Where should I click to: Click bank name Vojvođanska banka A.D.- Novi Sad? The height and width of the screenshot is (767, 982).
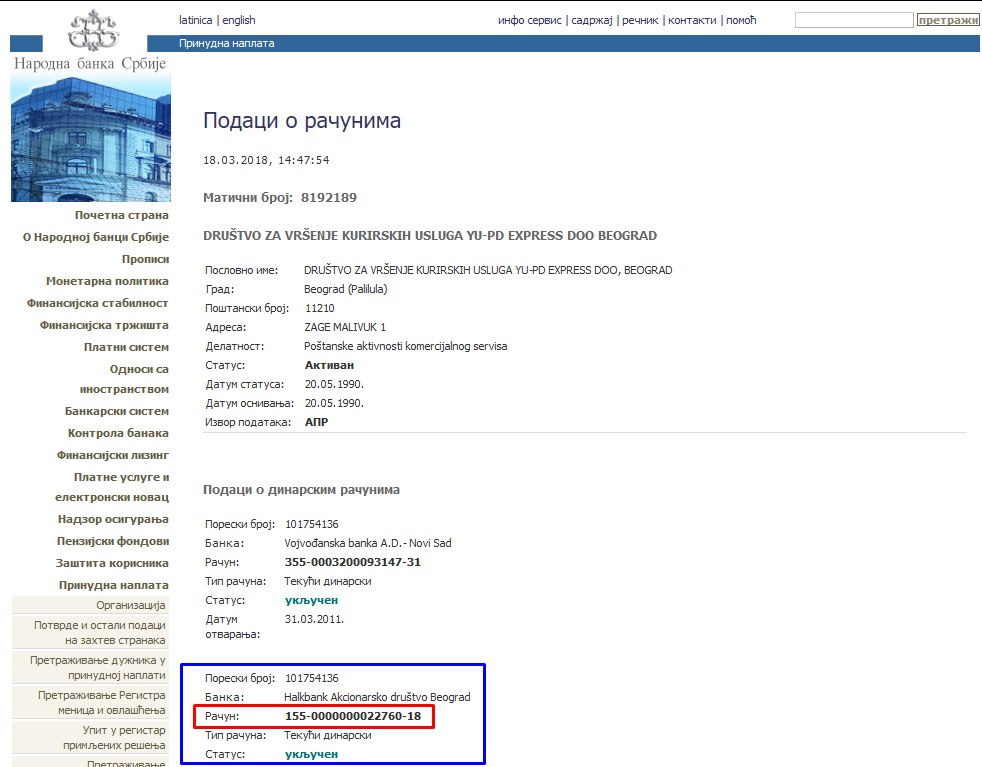tap(368, 543)
